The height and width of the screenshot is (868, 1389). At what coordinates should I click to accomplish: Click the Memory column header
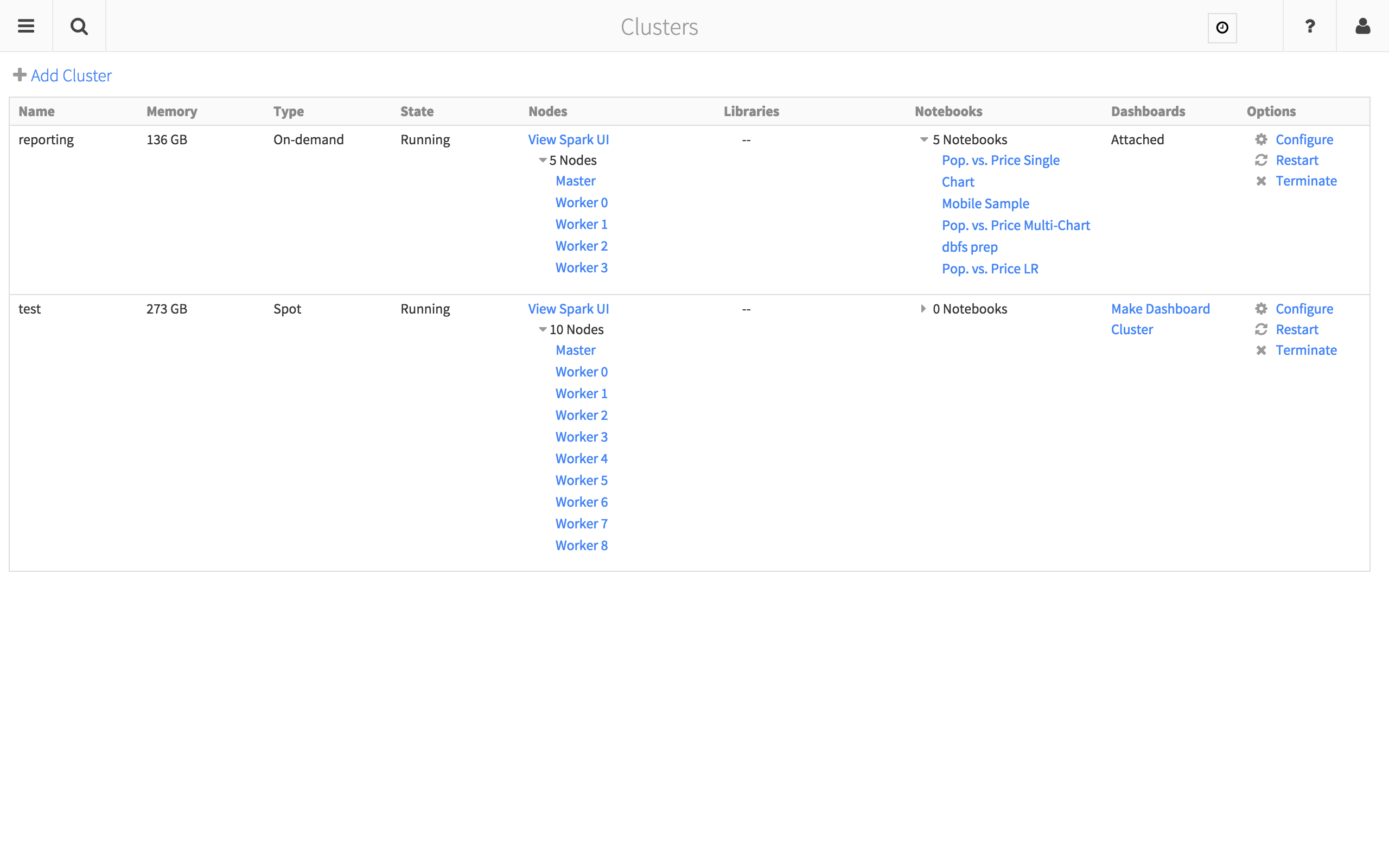[x=171, y=111]
